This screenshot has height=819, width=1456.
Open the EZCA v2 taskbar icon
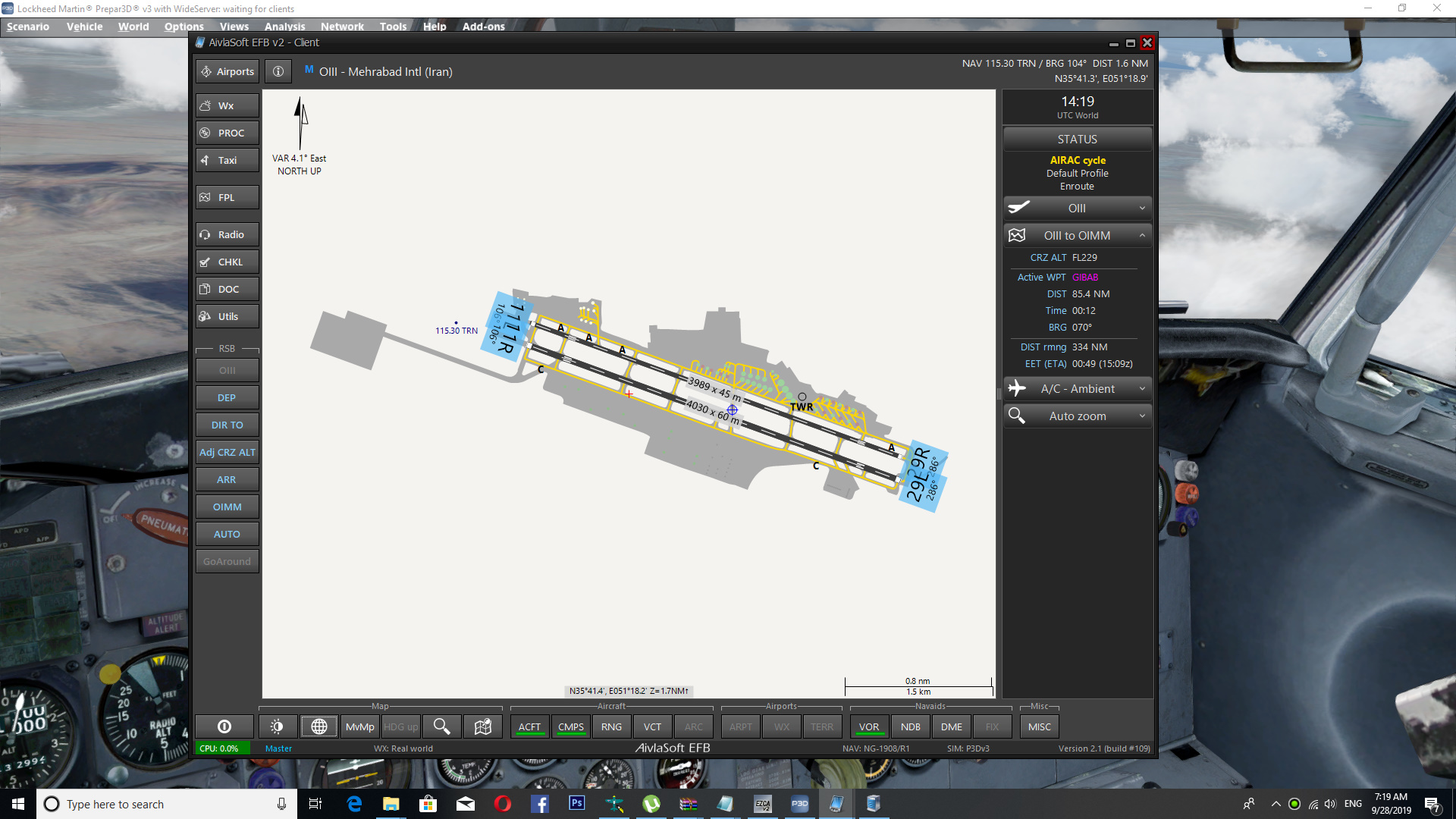(763, 803)
